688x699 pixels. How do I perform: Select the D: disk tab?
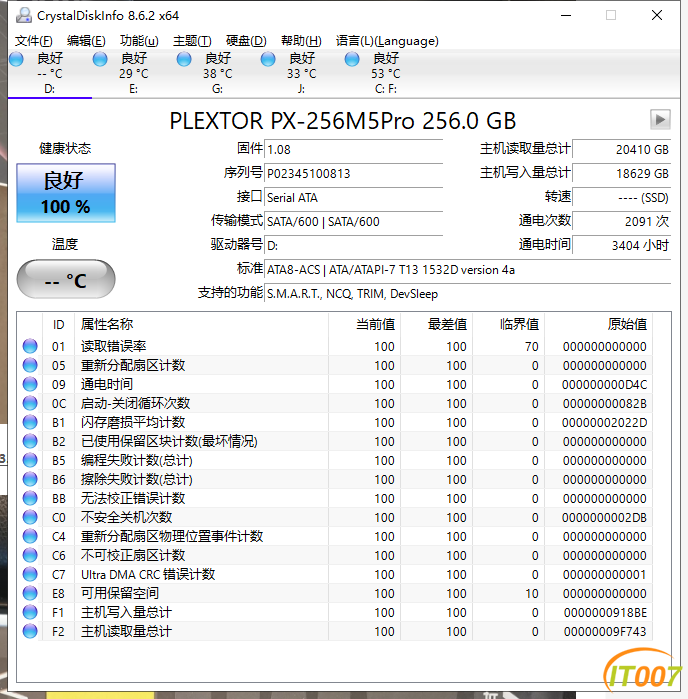coord(49,74)
